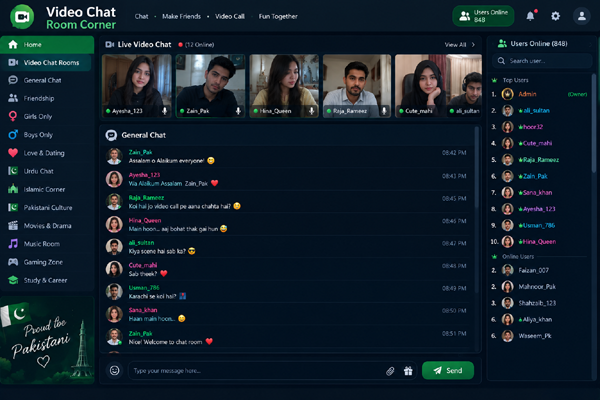Click the Live Video Chat camera icon

click(x=109, y=45)
